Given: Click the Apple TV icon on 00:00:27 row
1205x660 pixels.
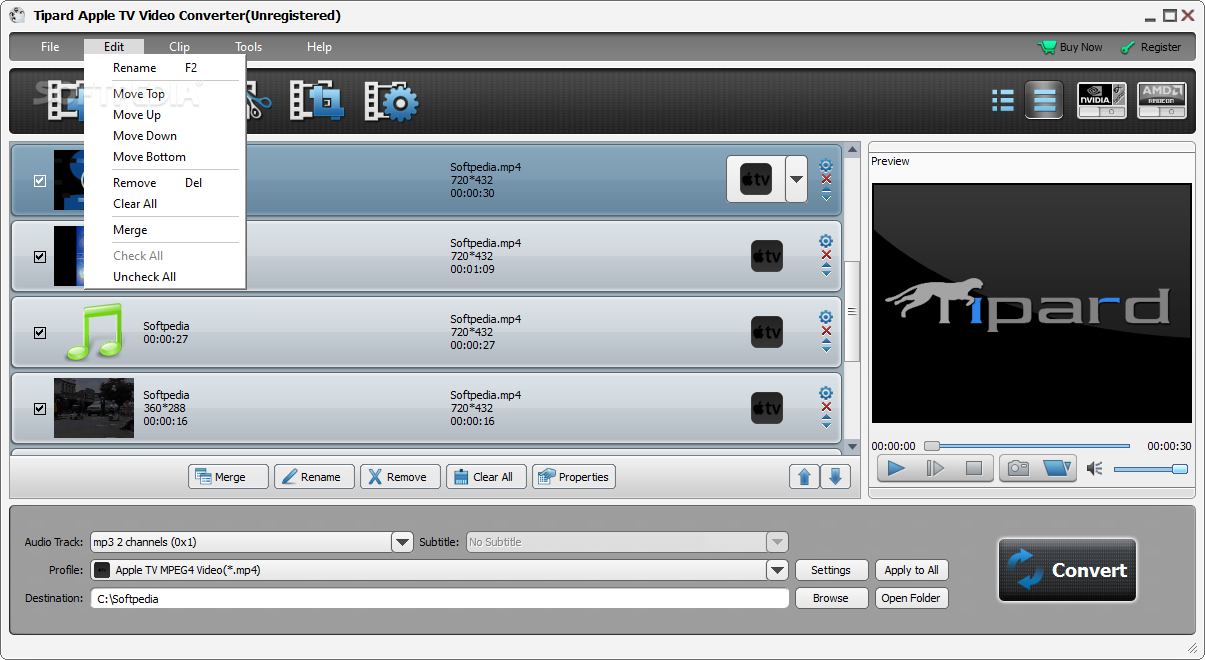Looking at the screenshot, I should click(x=767, y=332).
